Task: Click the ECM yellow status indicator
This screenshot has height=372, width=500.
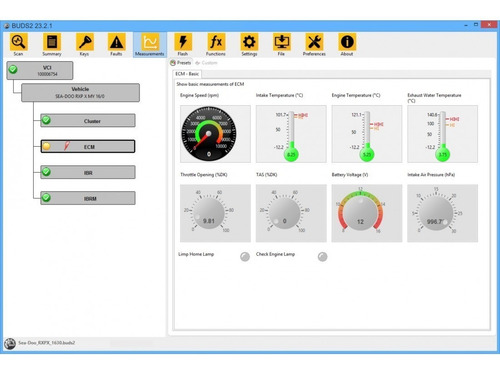Action: pyautogui.click(x=46, y=146)
